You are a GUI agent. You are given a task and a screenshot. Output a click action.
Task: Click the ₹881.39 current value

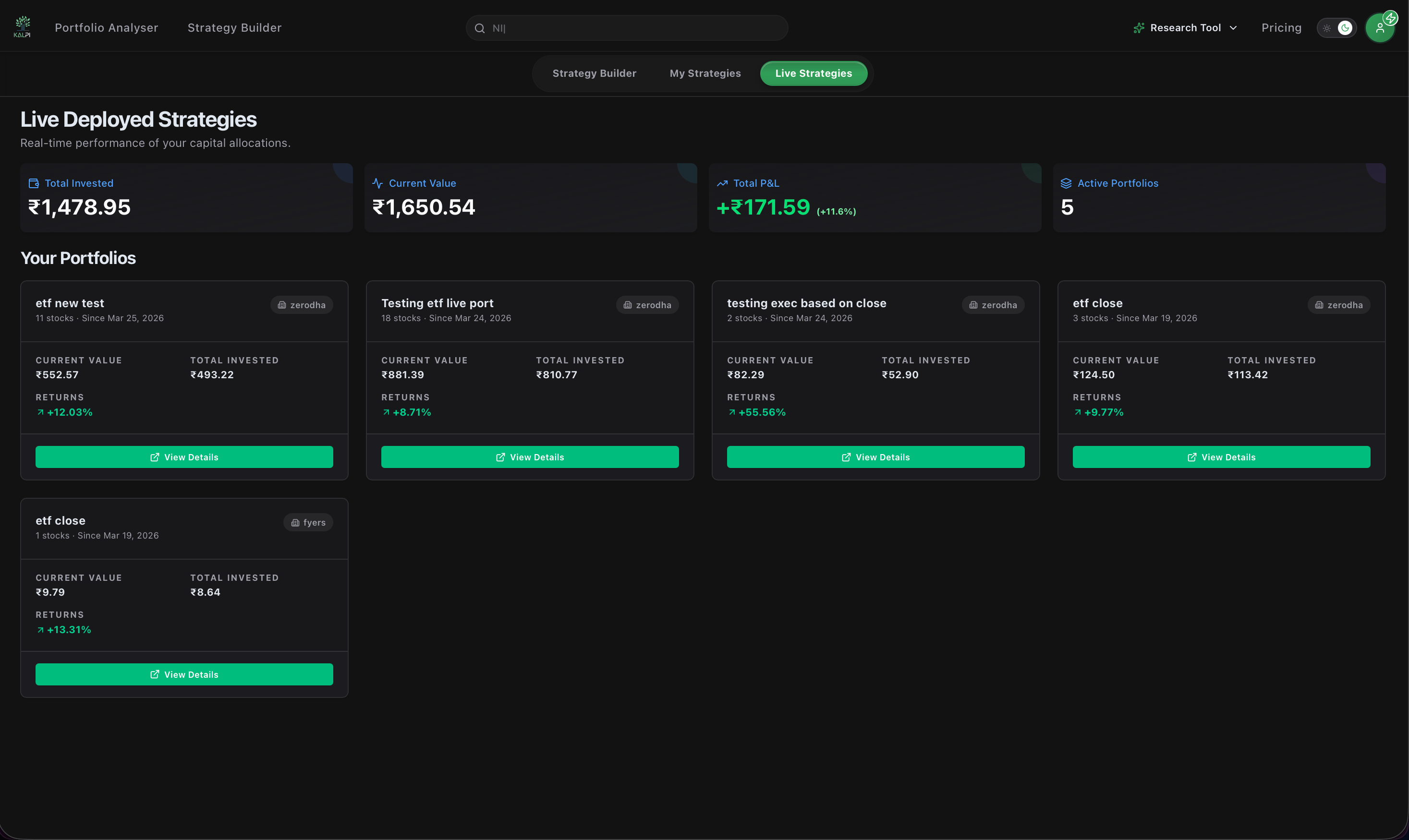pyautogui.click(x=402, y=375)
